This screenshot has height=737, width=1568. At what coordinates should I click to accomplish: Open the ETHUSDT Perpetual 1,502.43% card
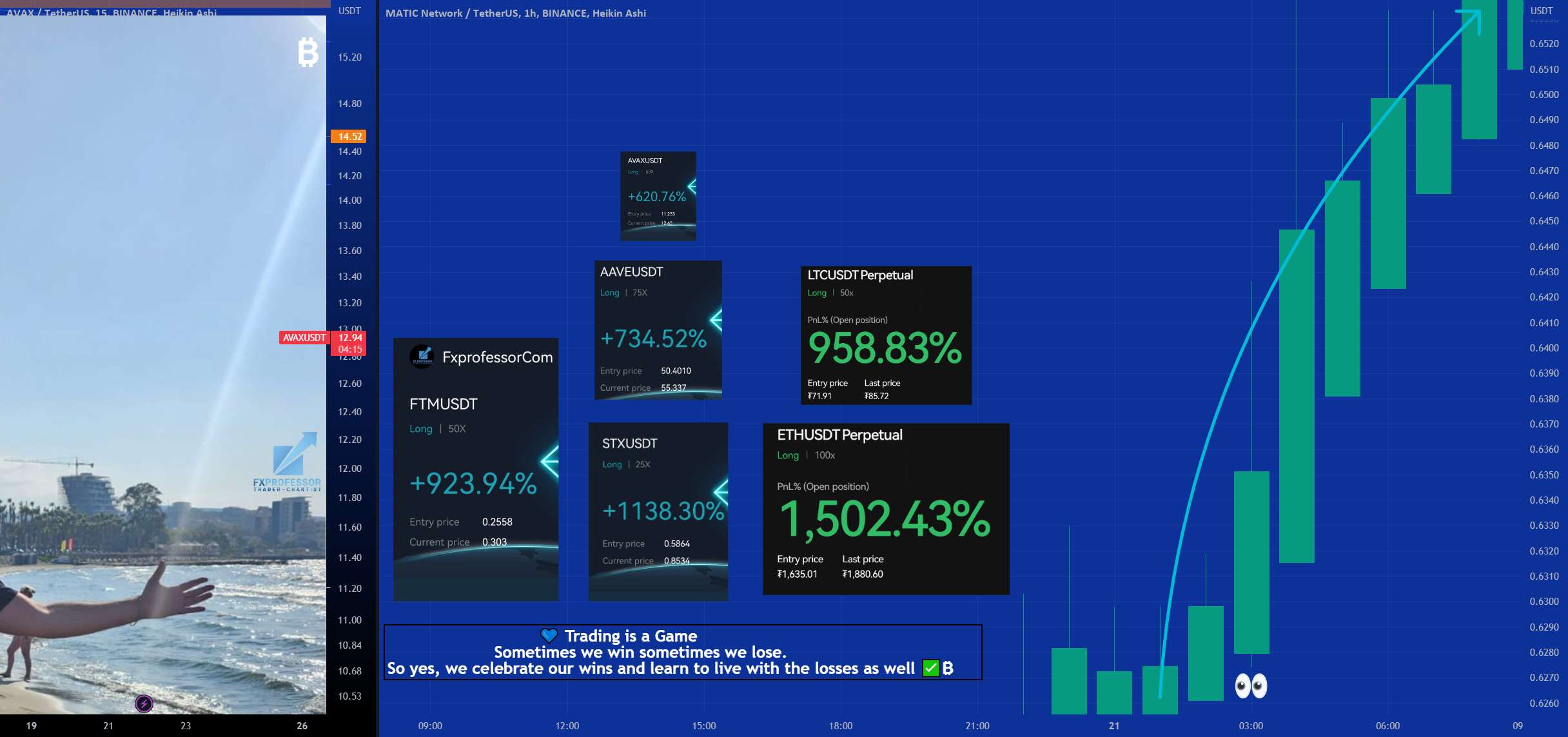pos(886,509)
